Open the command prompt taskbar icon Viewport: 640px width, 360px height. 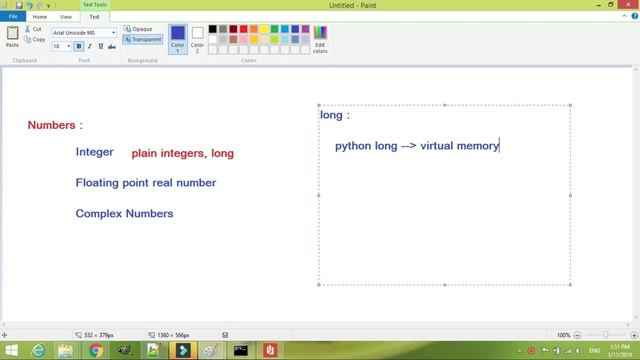coord(241,351)
